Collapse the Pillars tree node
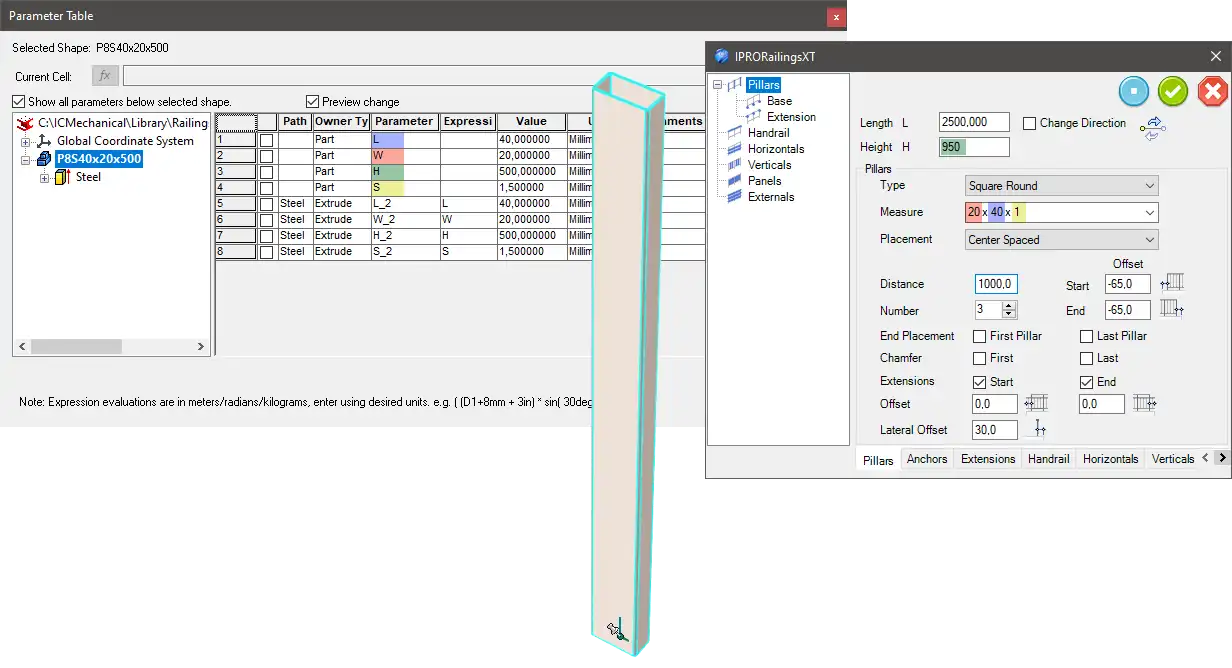 [x=717, y=85]
